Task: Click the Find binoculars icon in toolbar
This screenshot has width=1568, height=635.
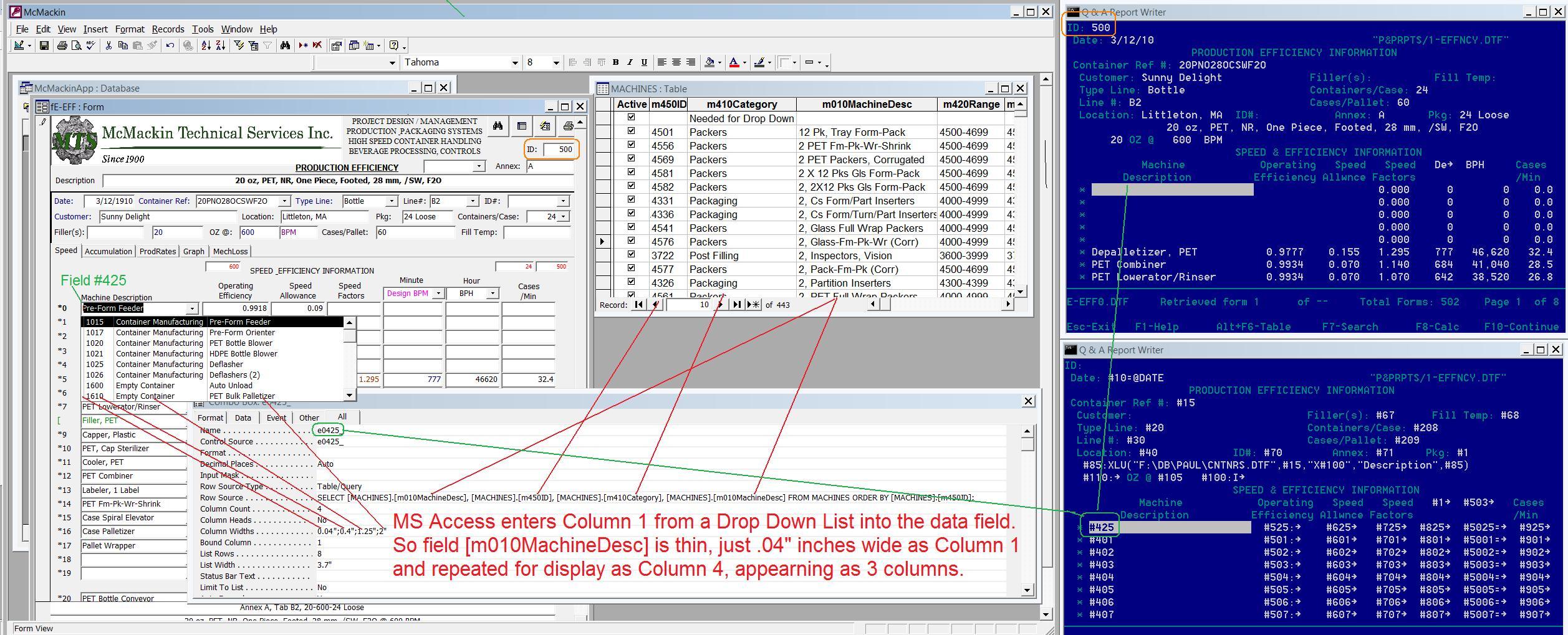Action: pos(286,45)
